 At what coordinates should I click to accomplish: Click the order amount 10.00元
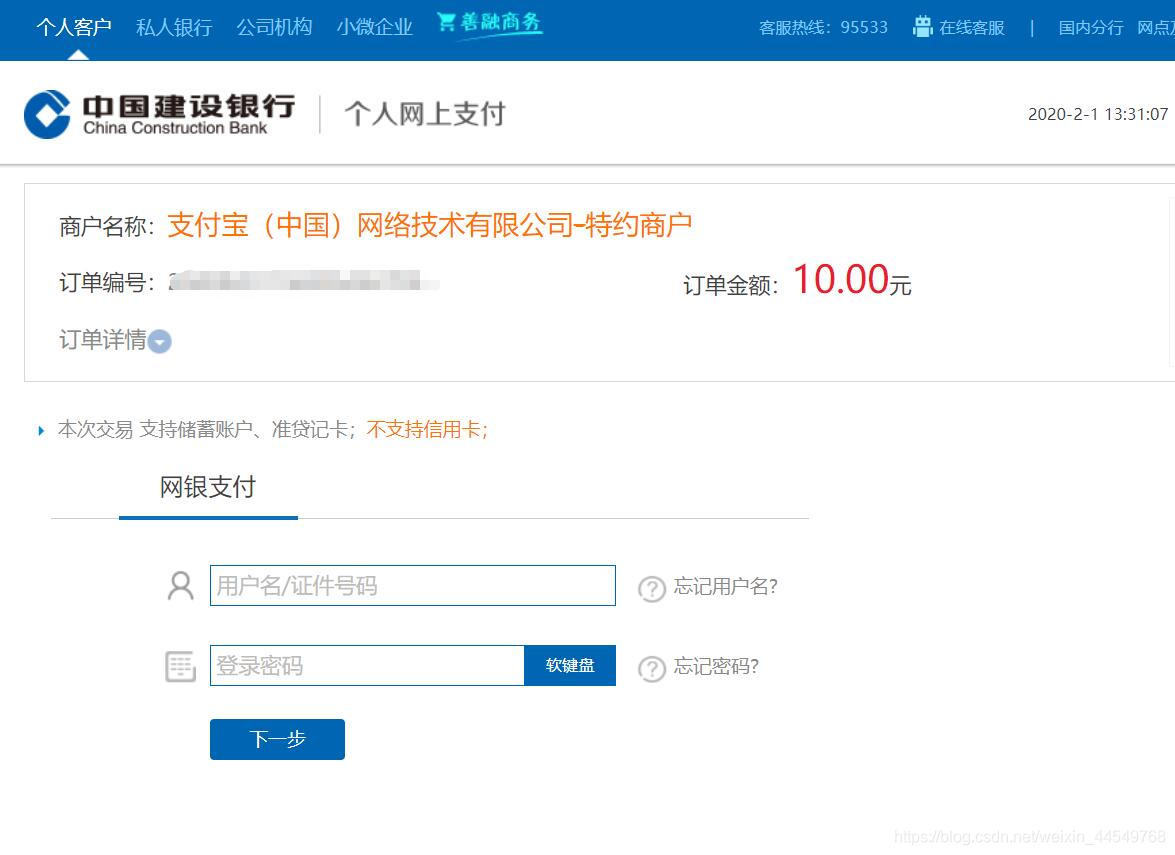[852, 280]
